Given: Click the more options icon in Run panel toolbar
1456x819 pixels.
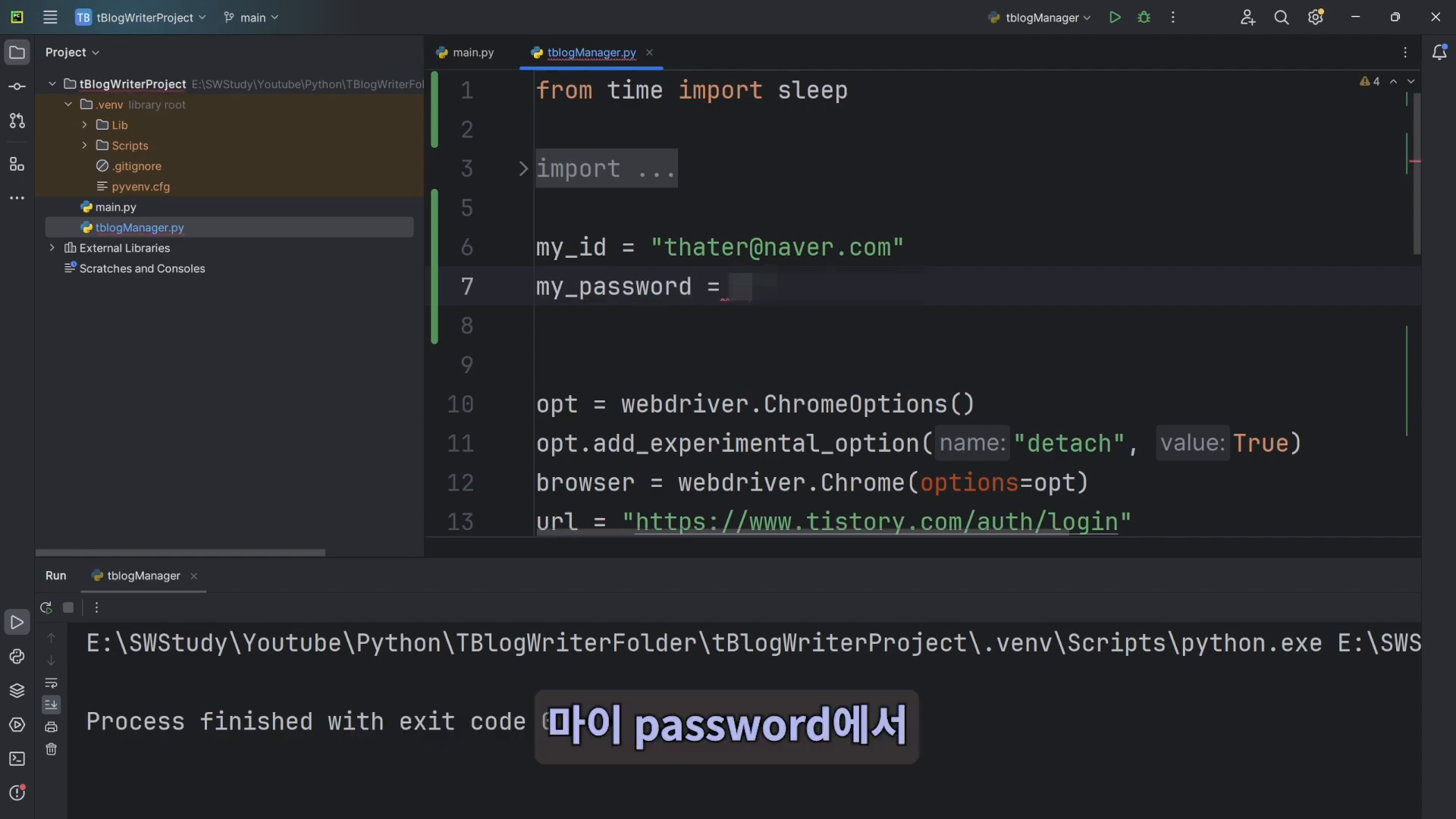Looking at the screenshot, I should 96,608.
